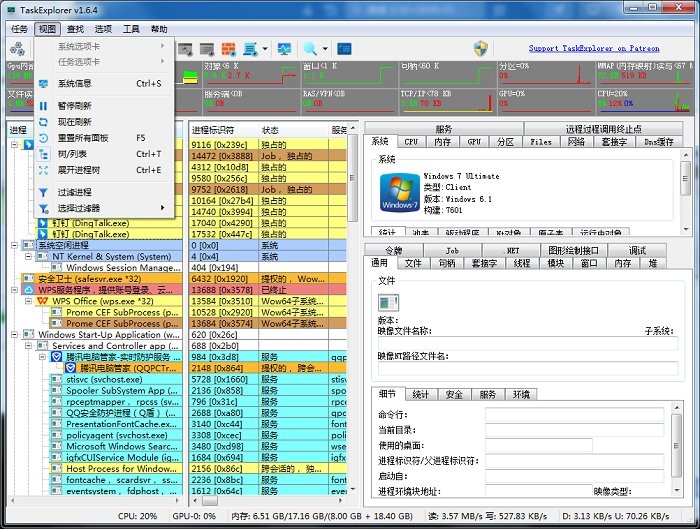Click the 命令行 text field

coord(575,415)
